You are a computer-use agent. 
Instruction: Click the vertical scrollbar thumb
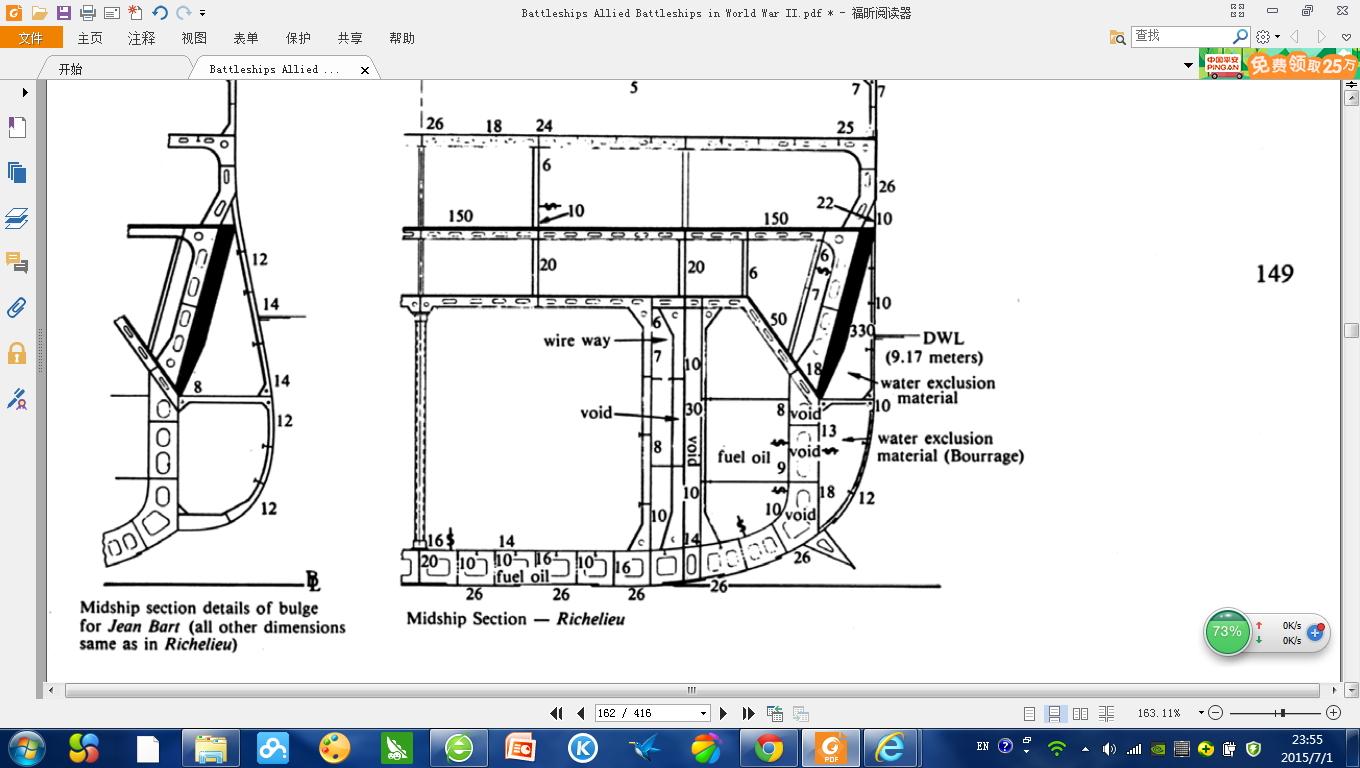coord(1351,331)
